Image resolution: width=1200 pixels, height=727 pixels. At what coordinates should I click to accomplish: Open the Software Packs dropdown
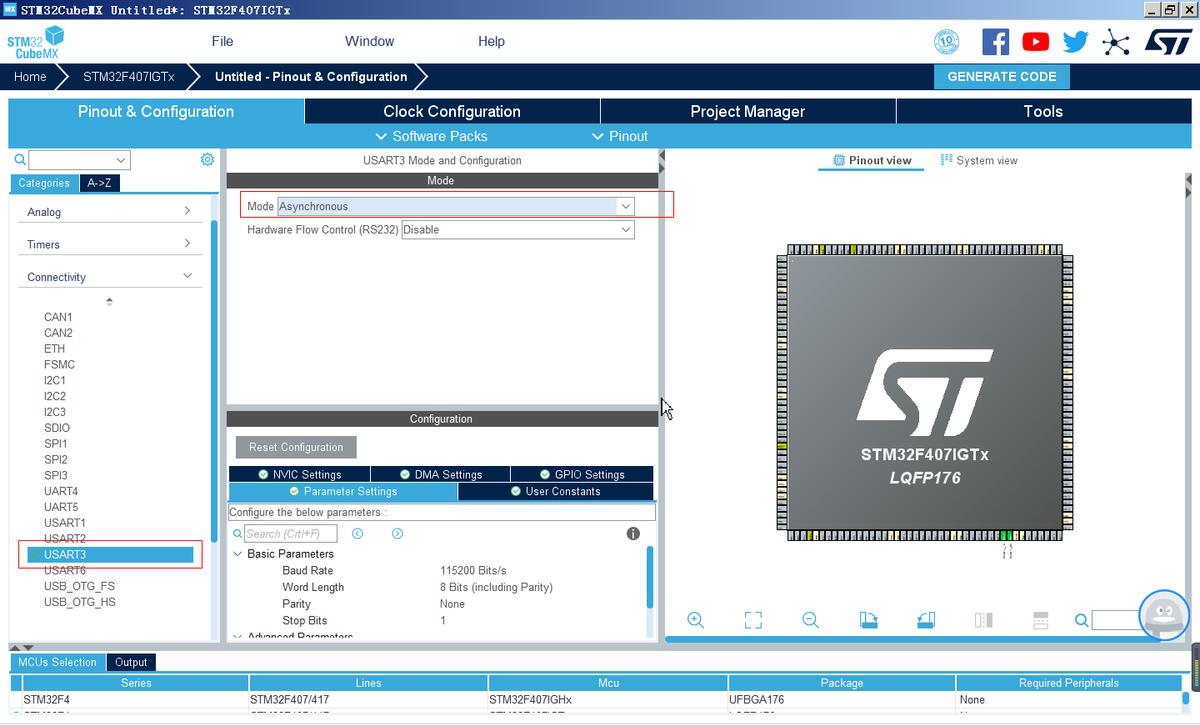click(431, 136)
